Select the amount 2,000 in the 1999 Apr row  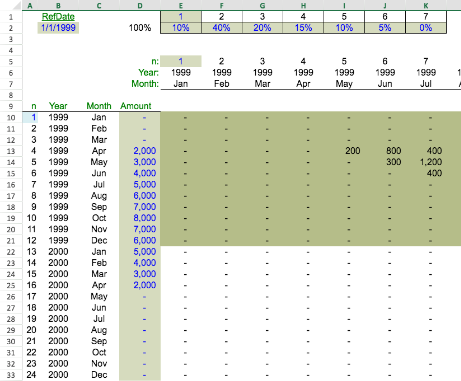[x=145, y=151]
